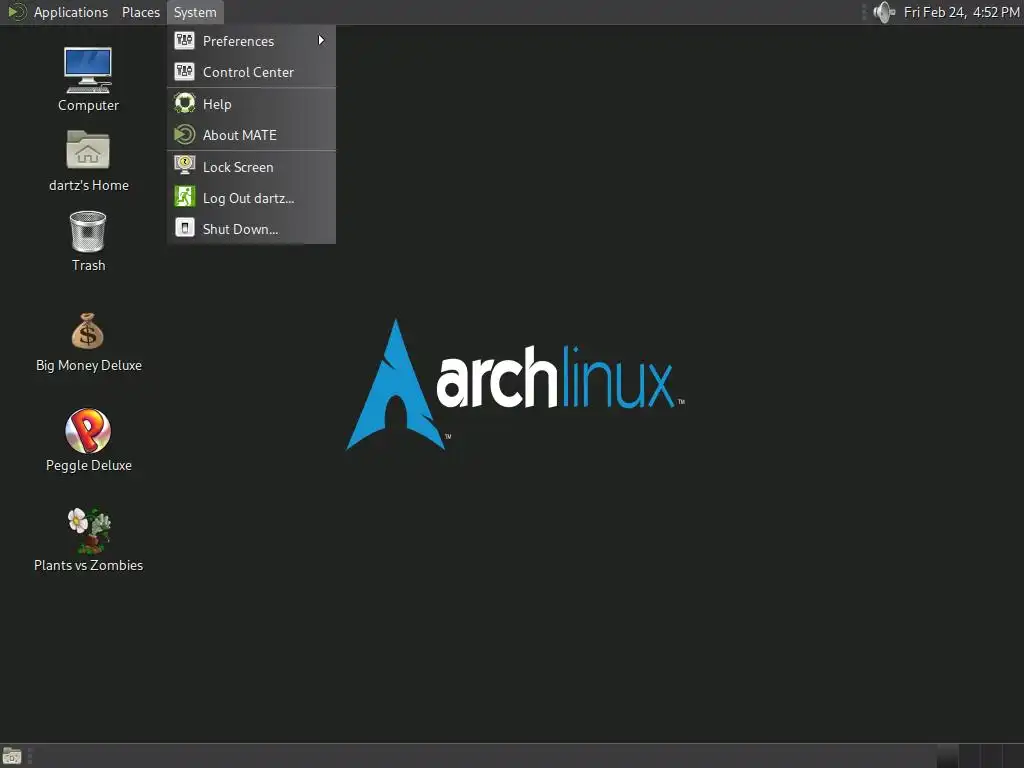Open Preferences entry in System menu
This screenshot has width=1024, height=768.
(x=251, y=40)
